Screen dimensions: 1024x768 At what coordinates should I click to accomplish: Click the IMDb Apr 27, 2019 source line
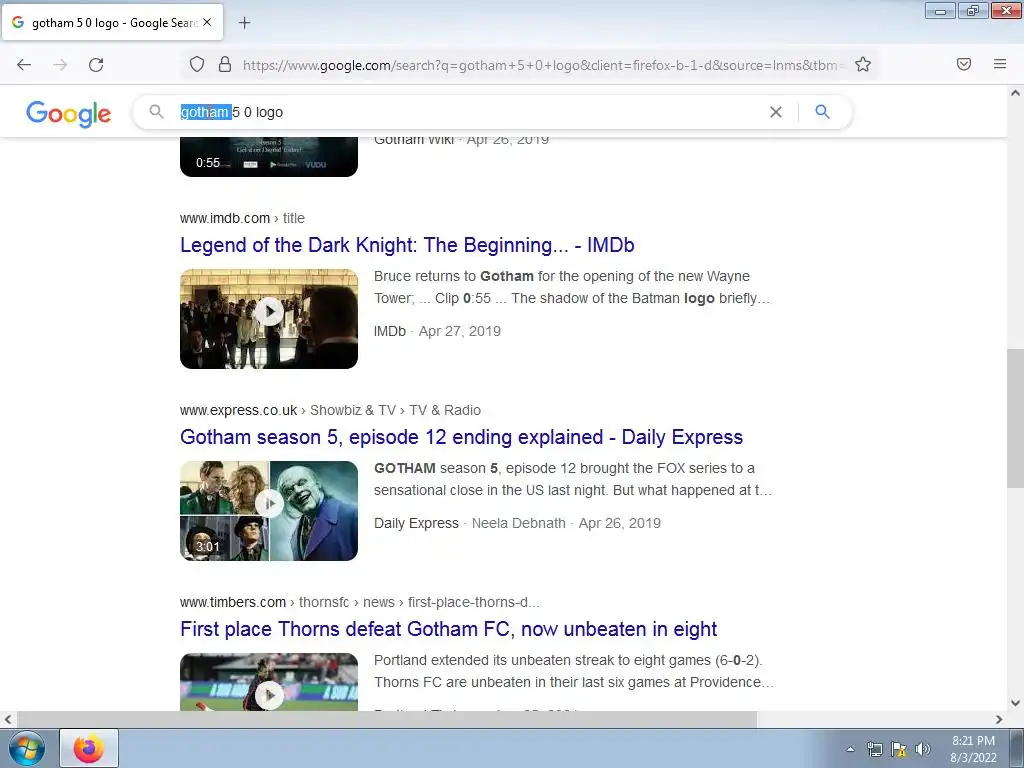pyautogui.click(x=437, y=331)
